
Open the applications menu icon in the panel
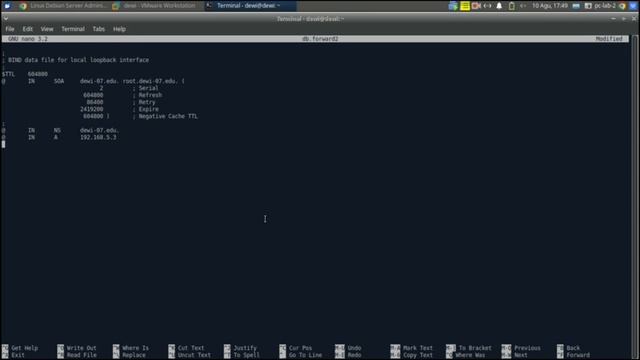(7, 6)
